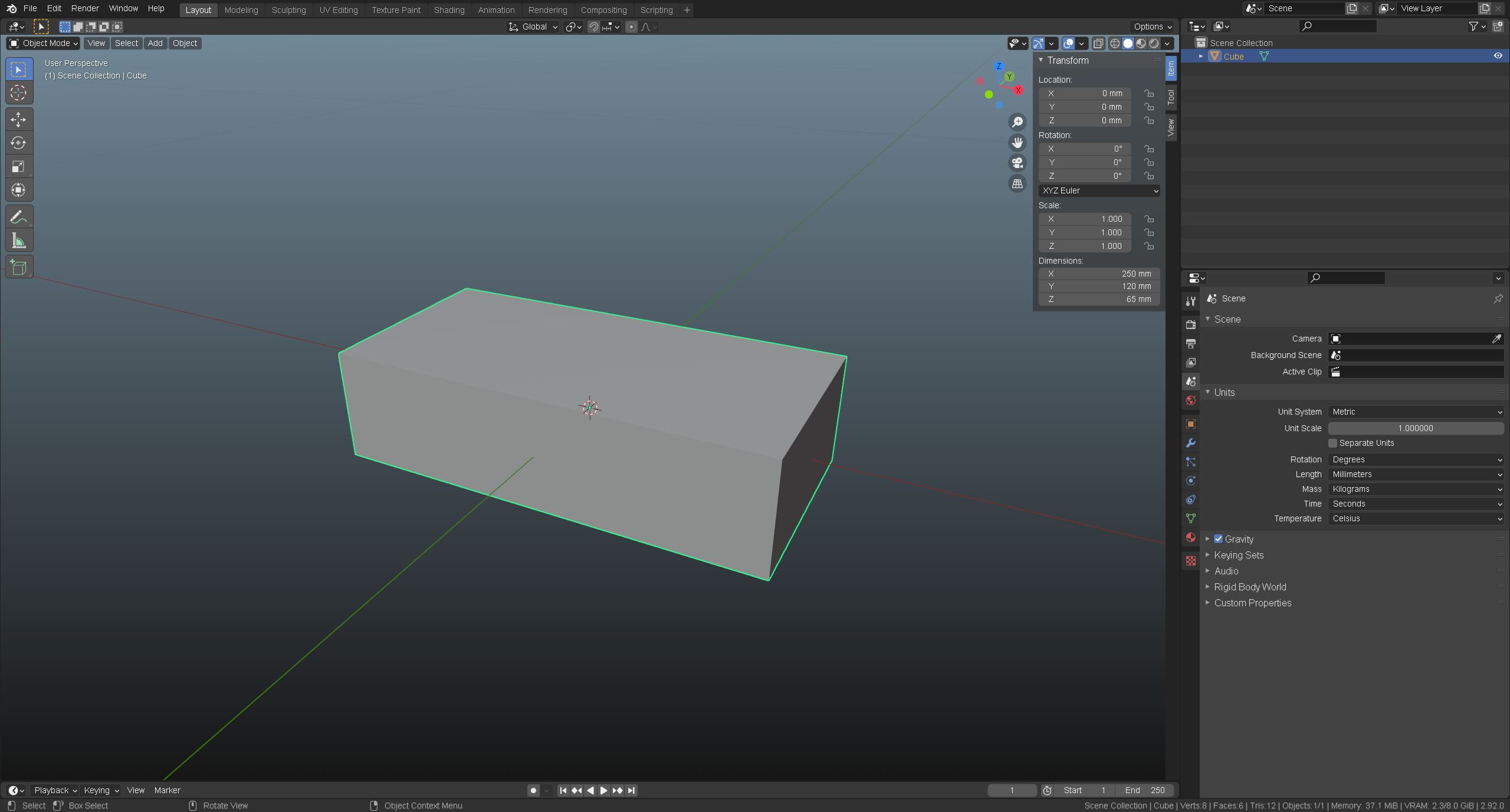Select the Move tool

[19, 120]
